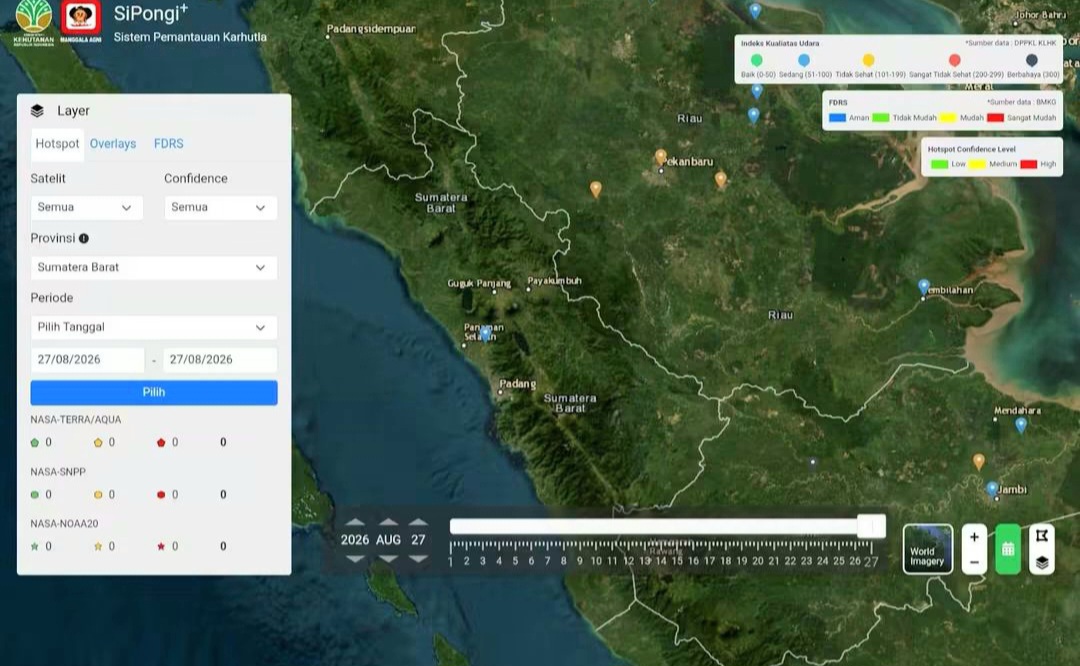Decrease the month AUG with down arrow
Viewport: 1080px width, 666px height.
[x=388, y=559]
